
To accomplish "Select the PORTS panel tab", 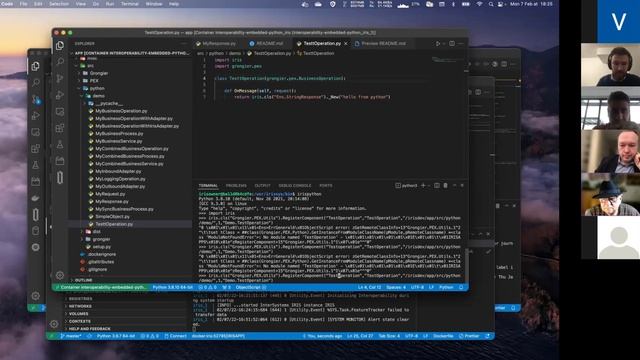I will (326, 186).
